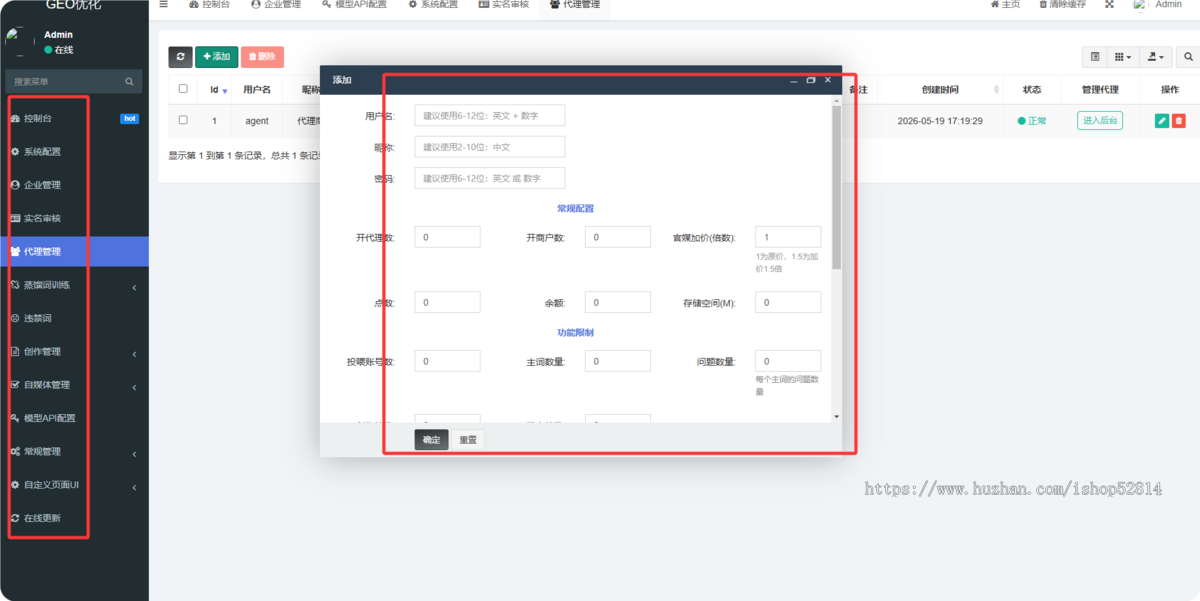Click the search magnifier in sidebar search box
Screen dimensions: 1200x601
(x=129, y=82)
